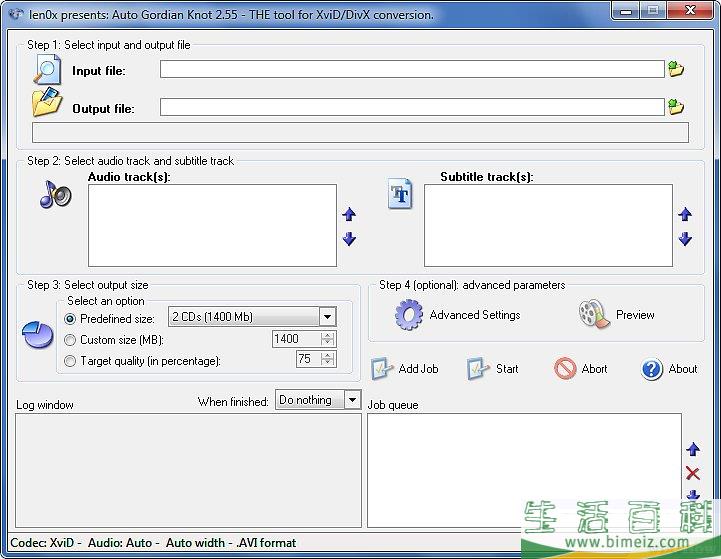
Task: Increase the custom size 1400 spinner
Action: (328, 336)
